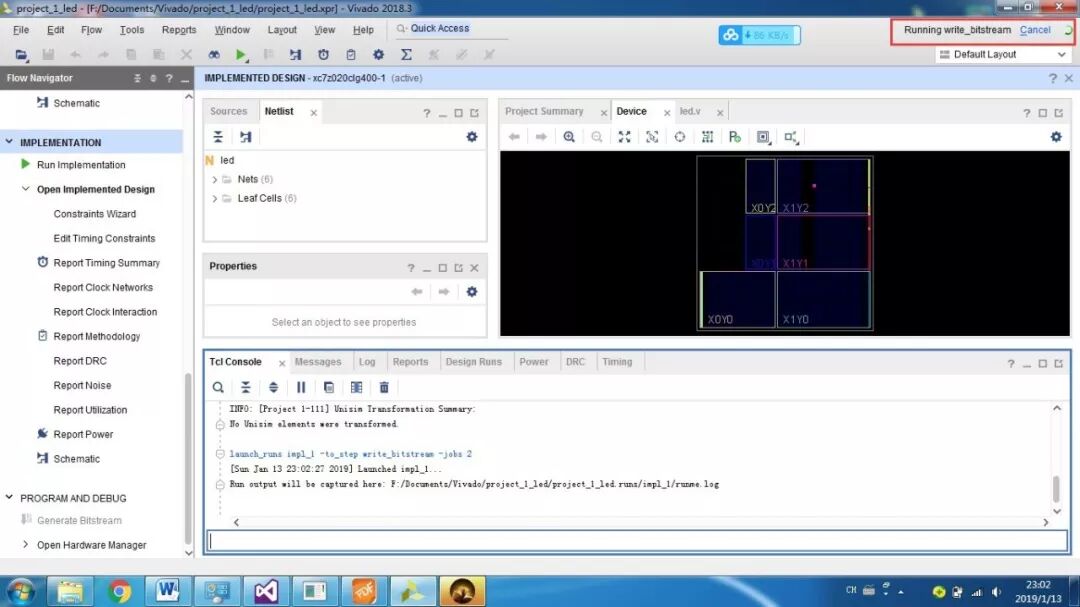
Task: Click the copy icon in Tcl Console toolbar
Action: [x=329, y=387]
